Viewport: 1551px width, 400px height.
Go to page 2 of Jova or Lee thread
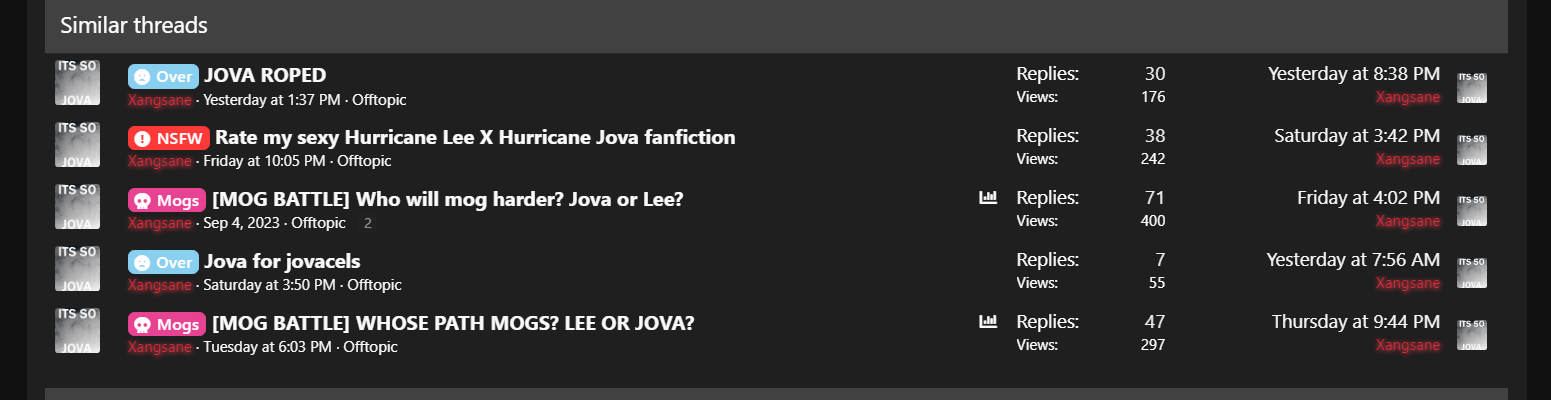368,223
